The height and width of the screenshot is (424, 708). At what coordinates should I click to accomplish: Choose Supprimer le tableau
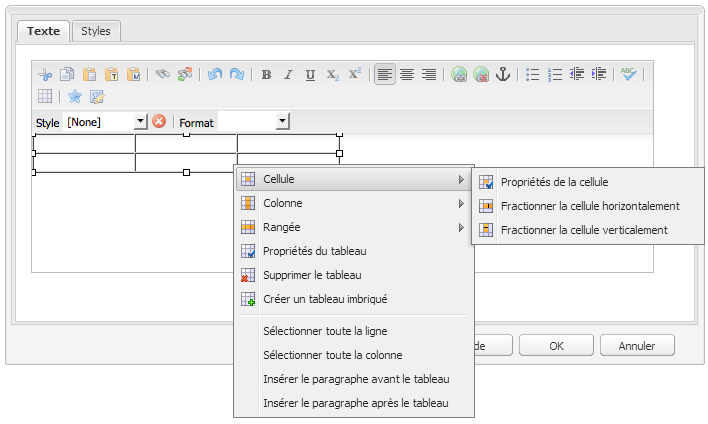click(x=355, y=275)
